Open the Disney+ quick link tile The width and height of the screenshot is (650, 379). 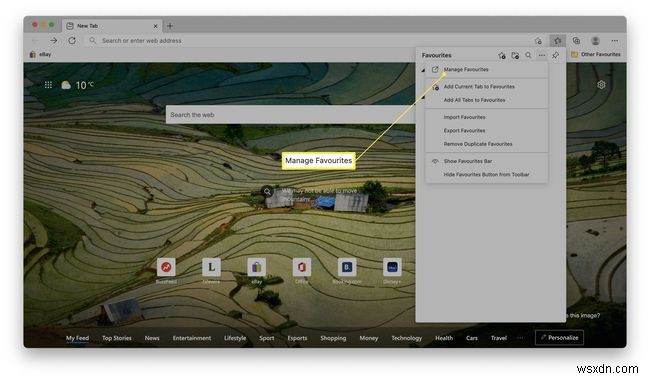tap(392, 267)
